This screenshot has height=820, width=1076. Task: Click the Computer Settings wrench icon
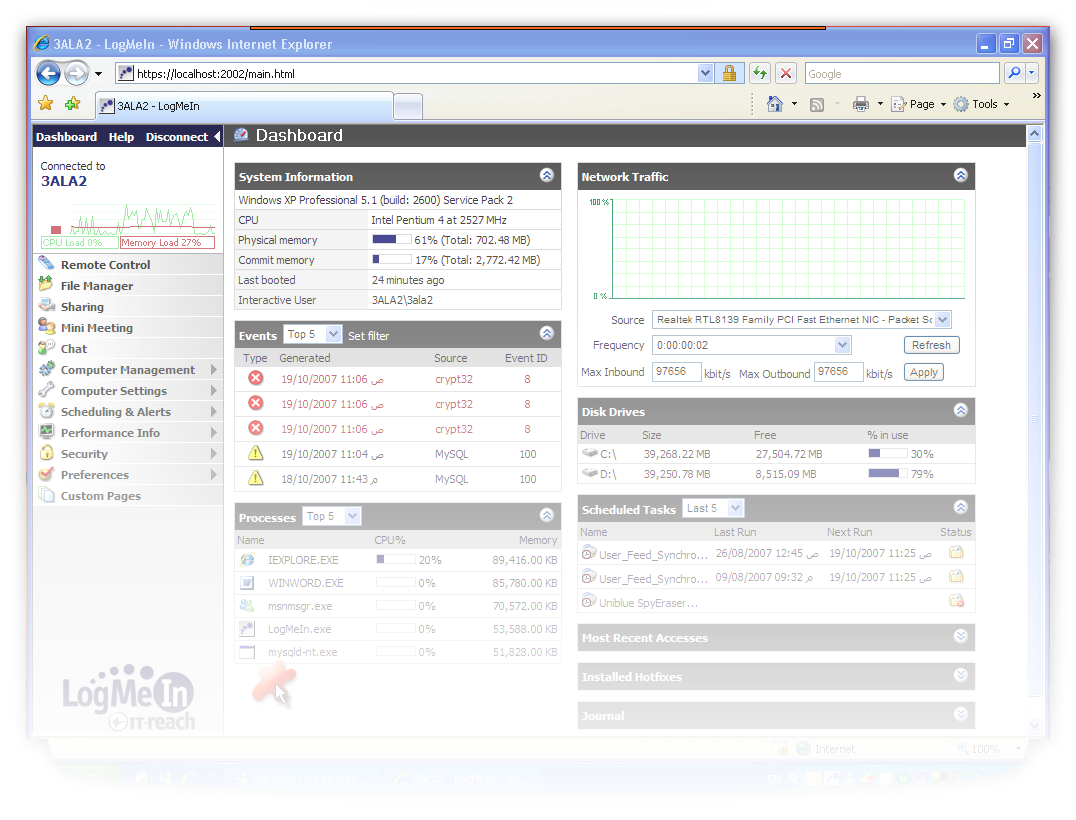click(47, 390)
